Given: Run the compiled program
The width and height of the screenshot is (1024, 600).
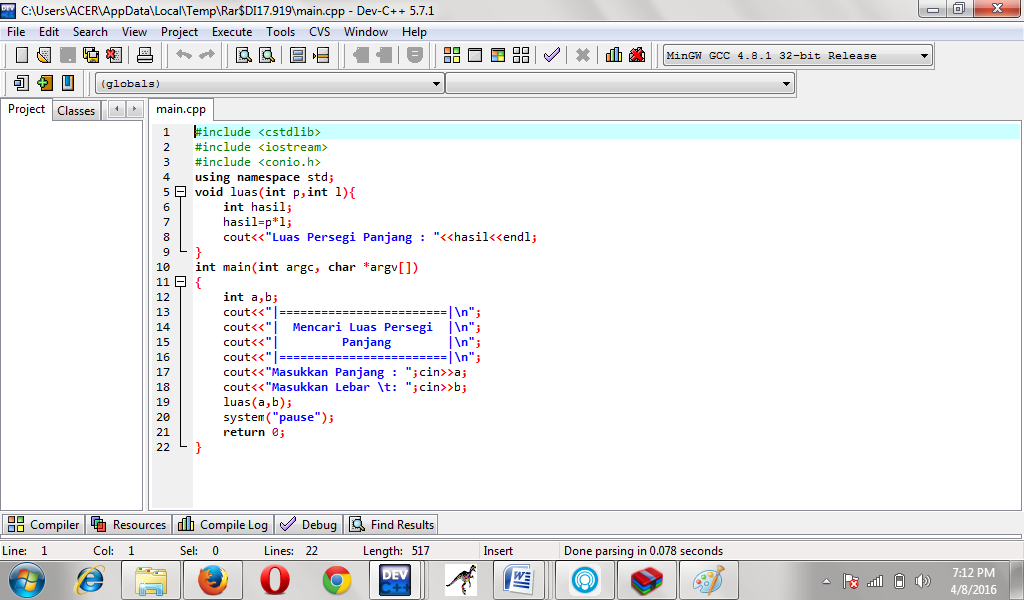Looking at the screenshot, I should point(474,55).
